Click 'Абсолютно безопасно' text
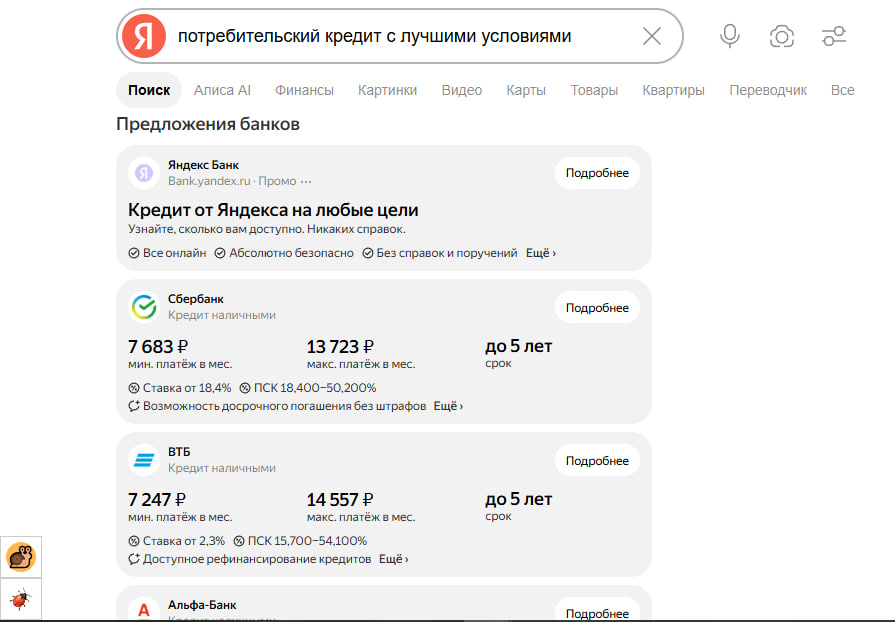The image size is (895, 622). click(291, 253)
